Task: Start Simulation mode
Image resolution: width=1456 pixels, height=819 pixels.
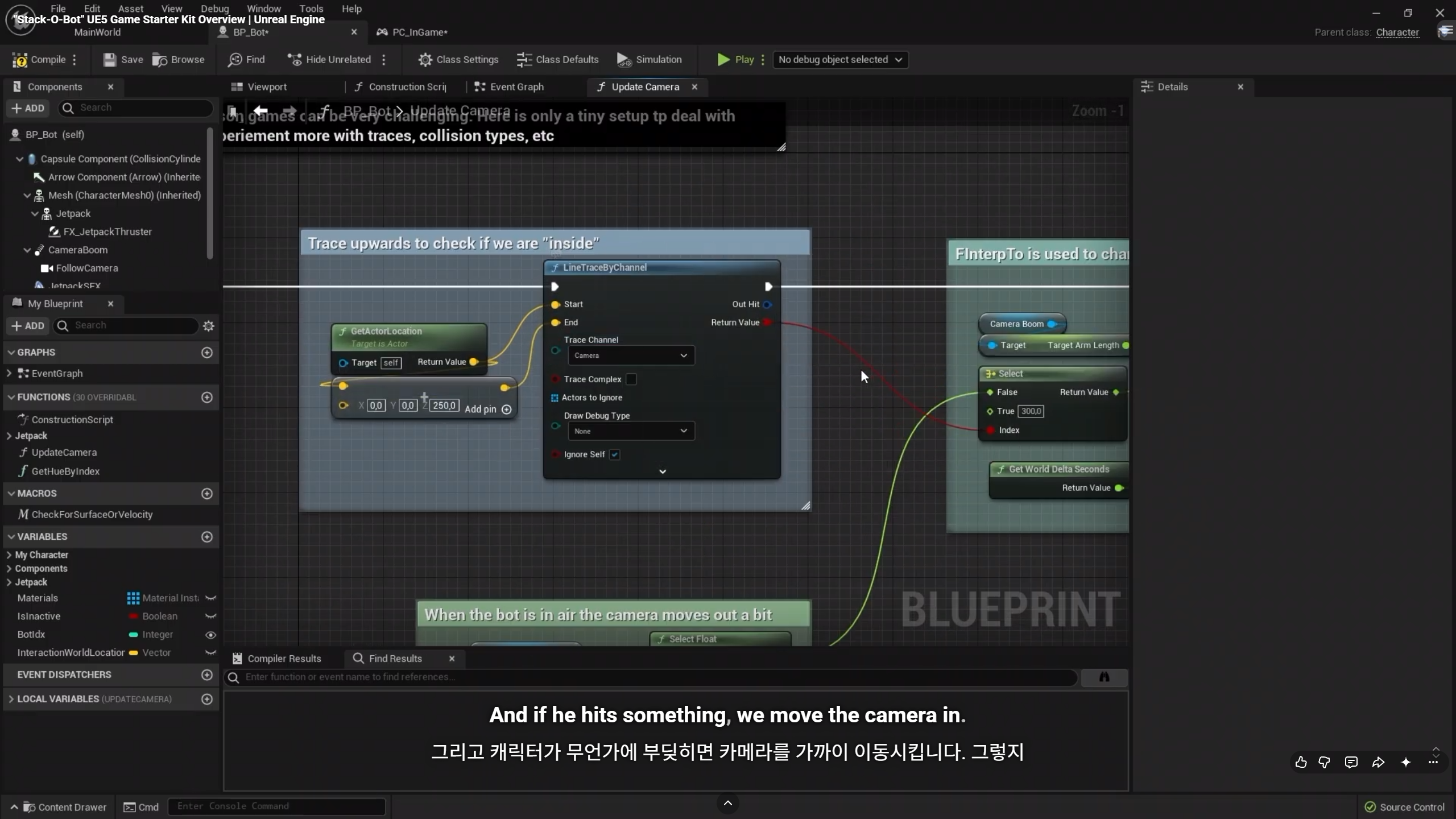Action: (x=650, y=60)
